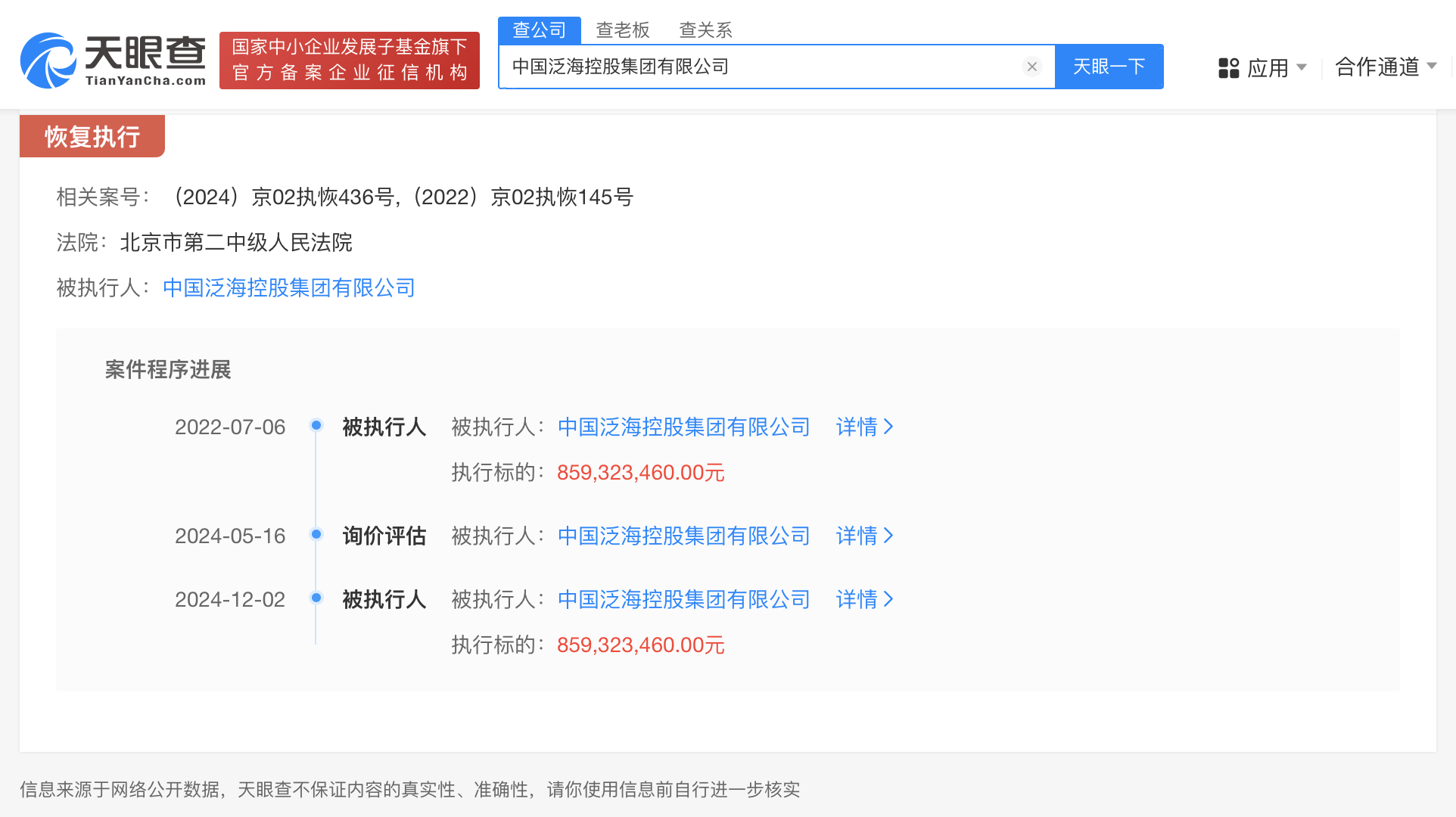Select the 2024-05-16 timeline dot
Screen dimensions: 1456x817
[x=316, y=535]
